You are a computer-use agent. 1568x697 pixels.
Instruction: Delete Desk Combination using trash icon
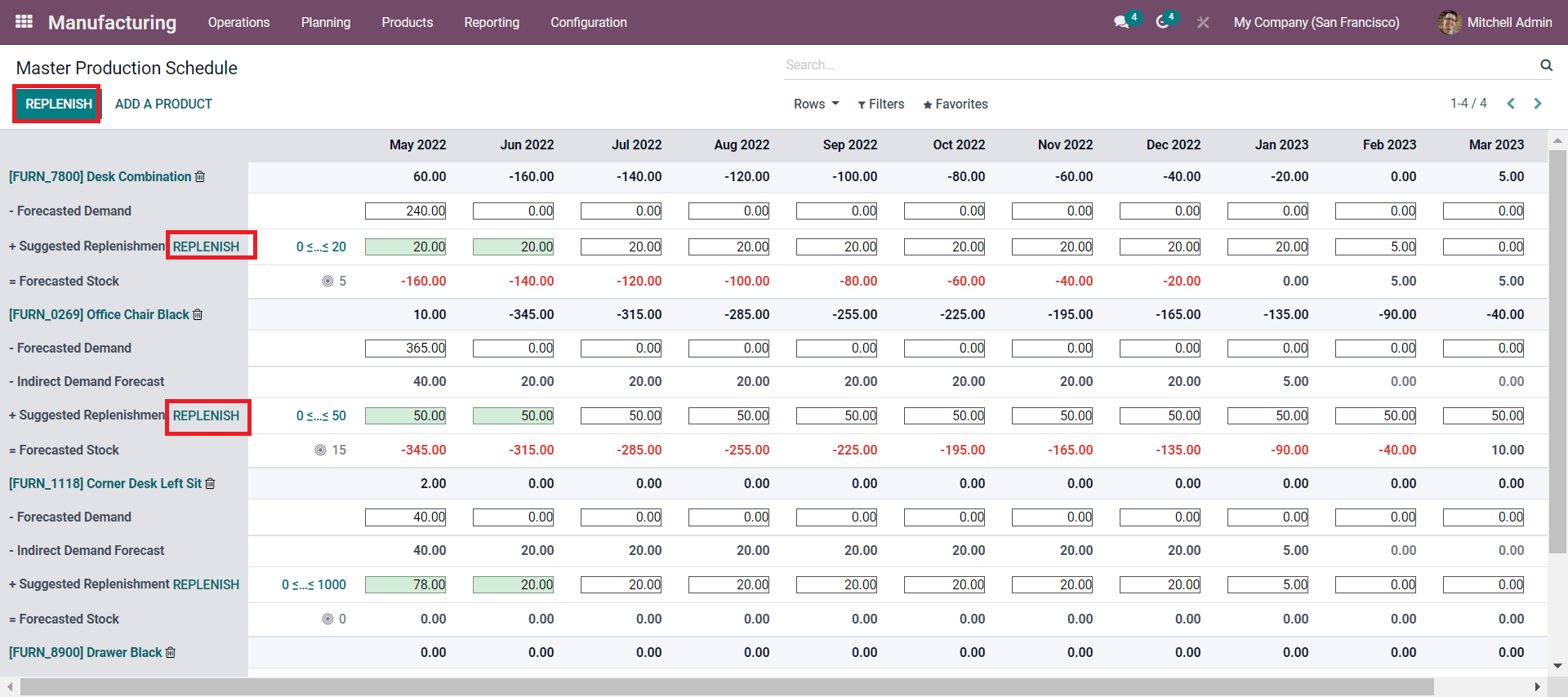(200, 177)
